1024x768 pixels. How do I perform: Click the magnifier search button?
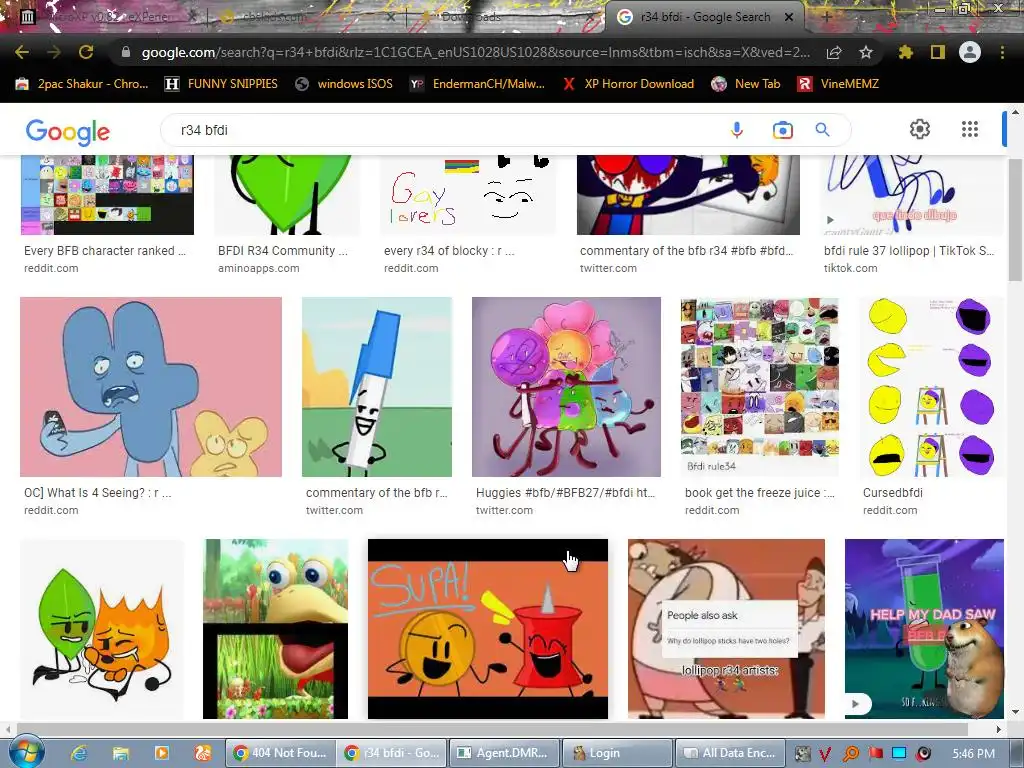pos(822,130)
